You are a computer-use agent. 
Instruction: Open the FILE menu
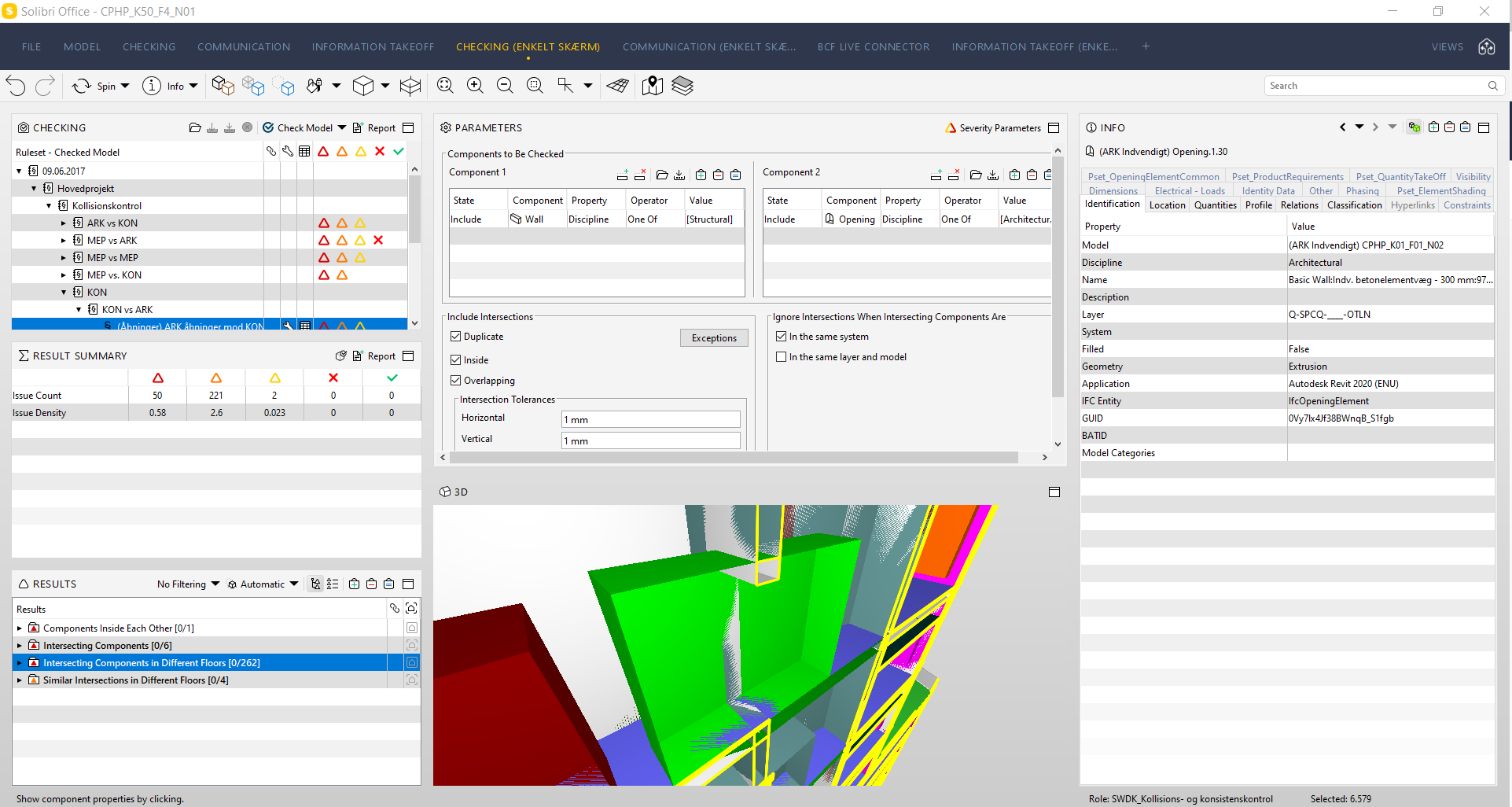(x=31, y=46)
